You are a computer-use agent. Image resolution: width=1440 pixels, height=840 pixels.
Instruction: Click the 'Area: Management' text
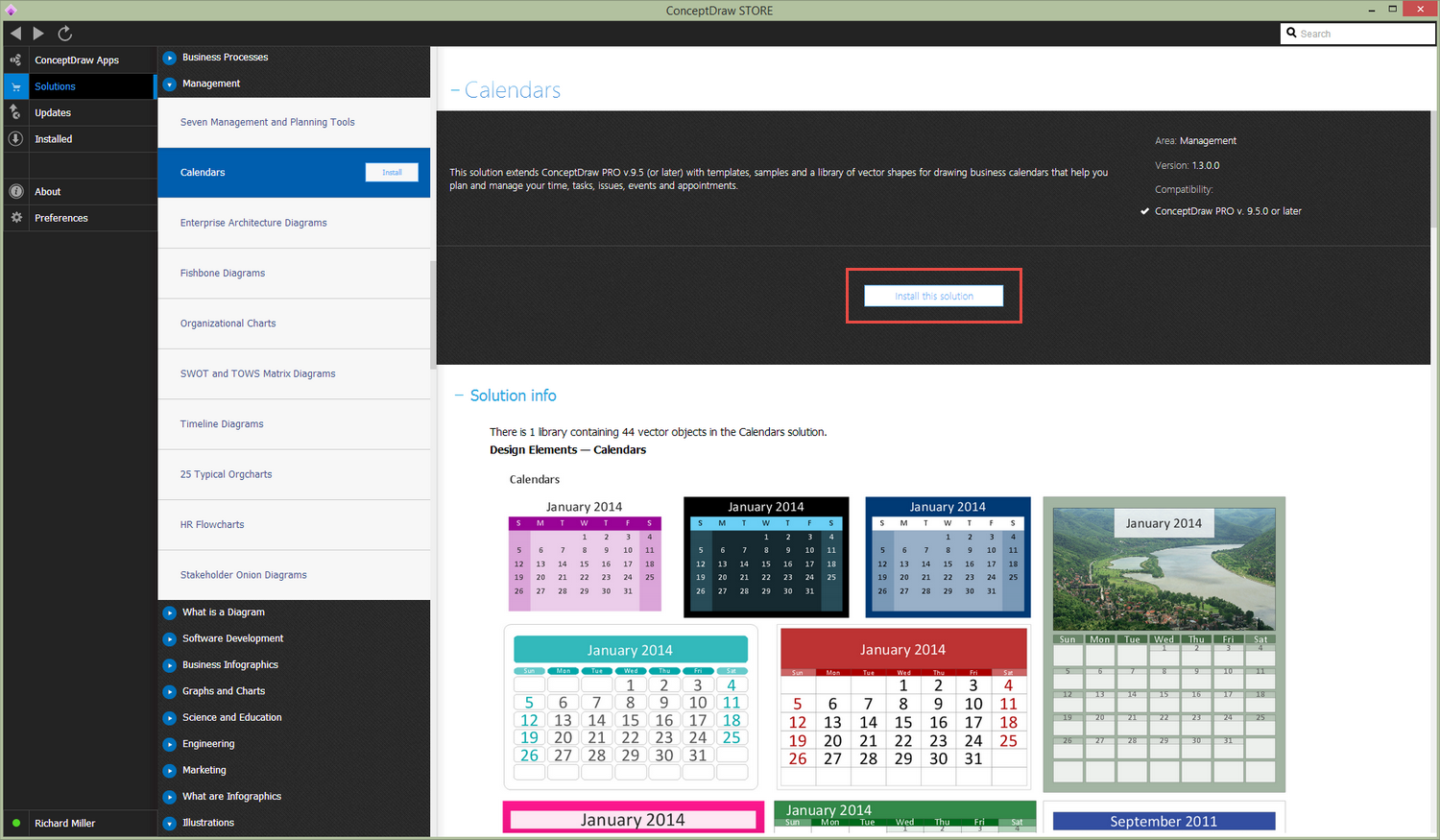tap(1195, 141)
